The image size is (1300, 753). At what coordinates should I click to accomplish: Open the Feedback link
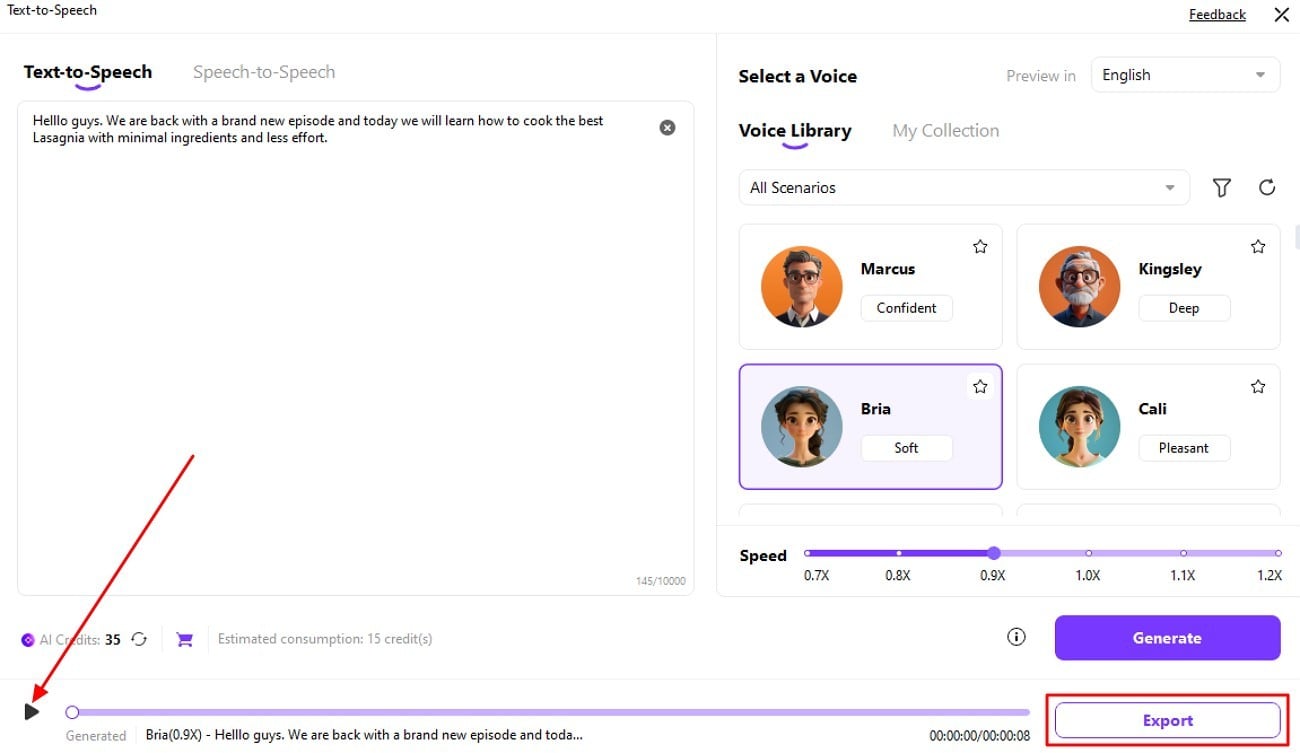point(1217,14)
